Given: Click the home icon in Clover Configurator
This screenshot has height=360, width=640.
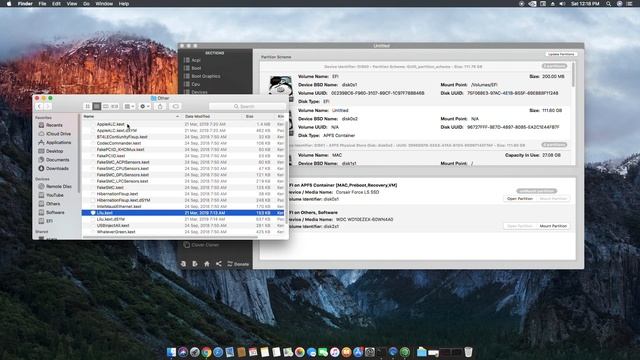Looking at the screenshot, I should coord(207,264).
